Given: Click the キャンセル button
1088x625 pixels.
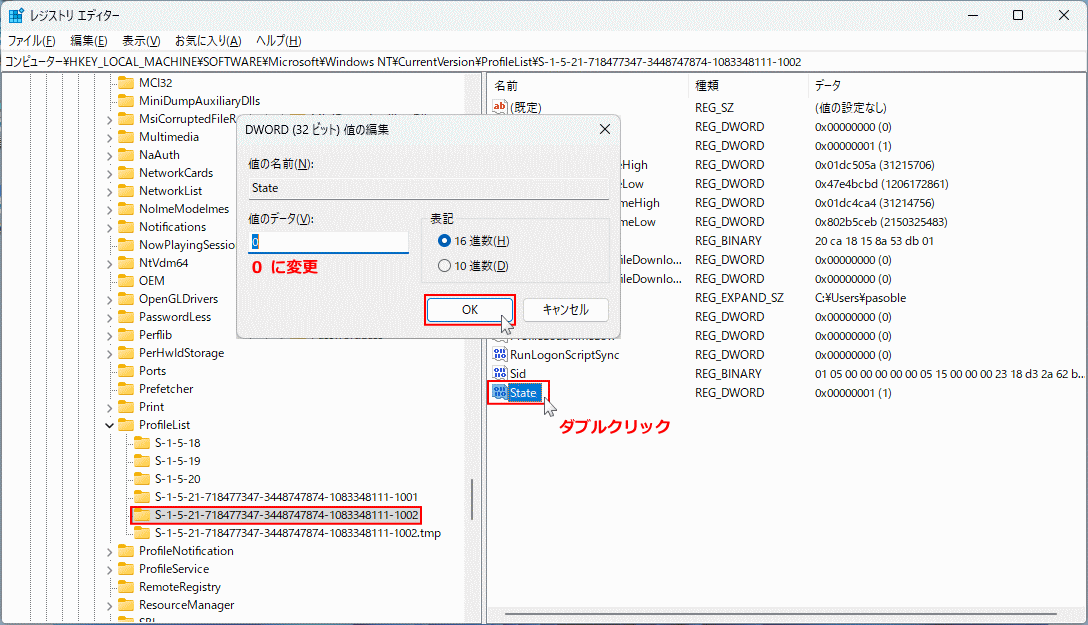Looking at the screenshot, I should (x=565, y=310).
